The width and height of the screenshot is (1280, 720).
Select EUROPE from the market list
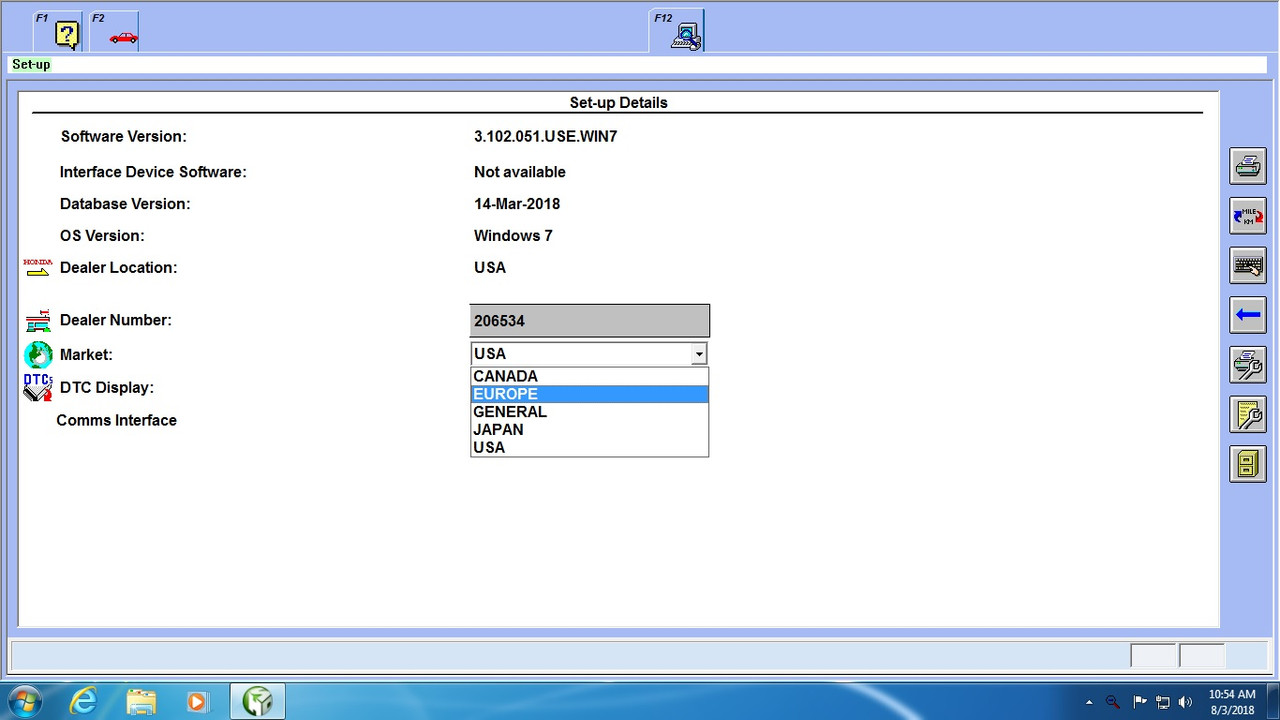point(589,394)
